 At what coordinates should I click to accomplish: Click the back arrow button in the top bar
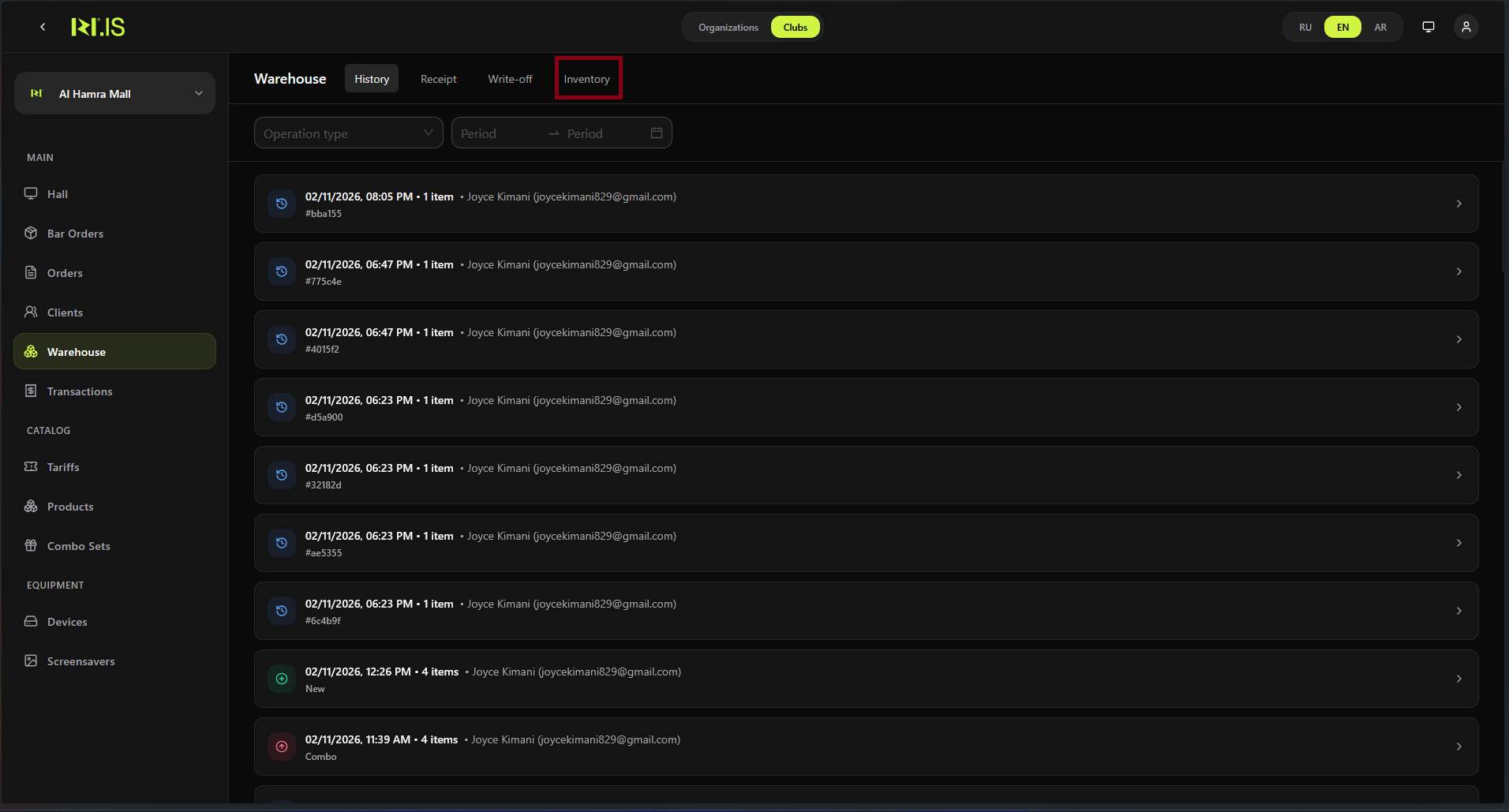click(42, 26)
